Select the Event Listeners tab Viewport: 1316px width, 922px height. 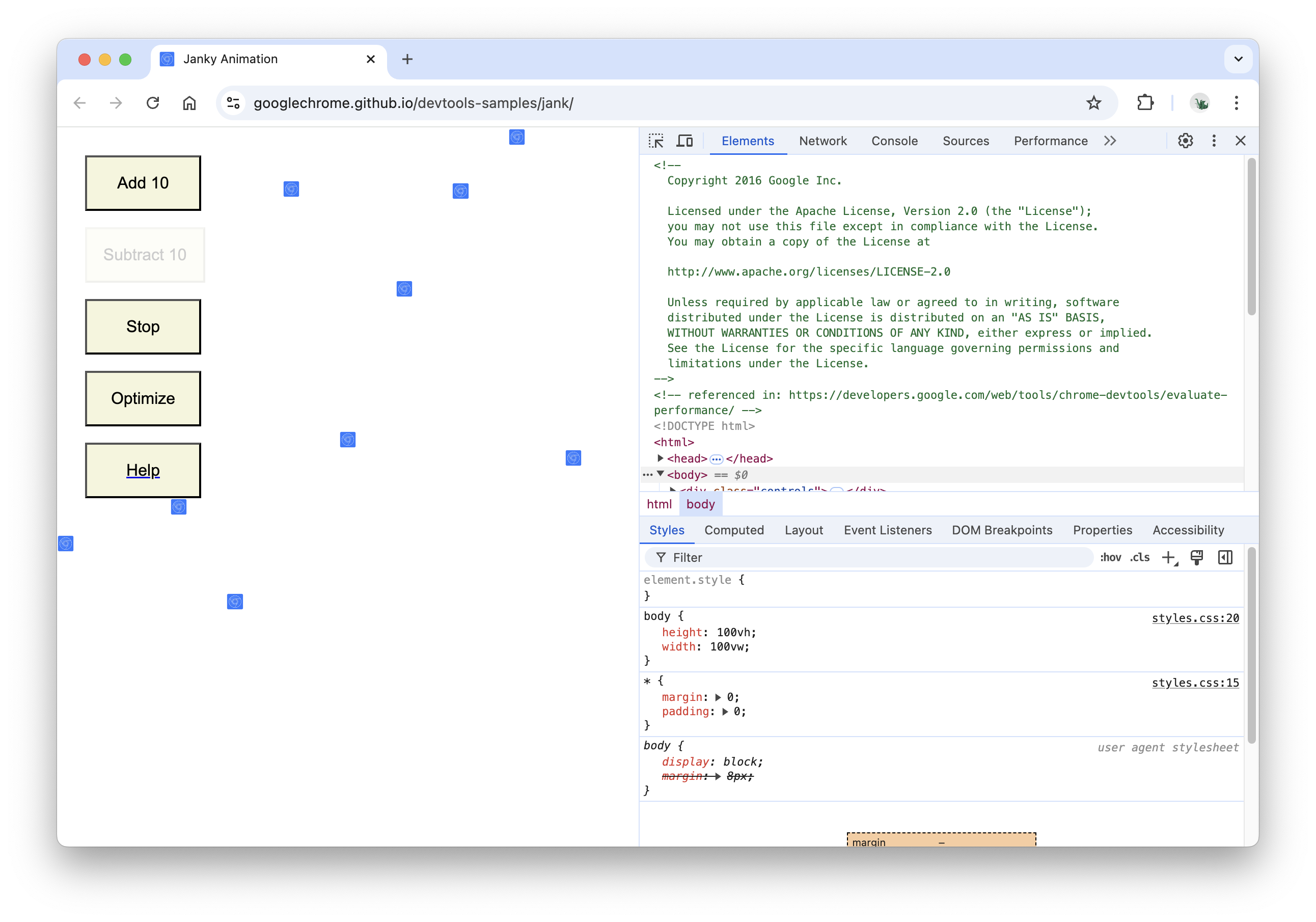point(887,530)
